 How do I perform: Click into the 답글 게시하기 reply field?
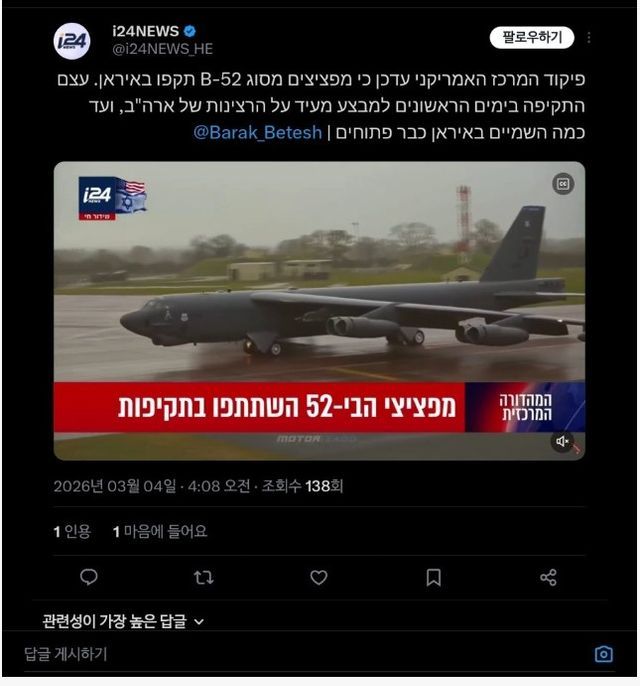pos(306,654)
